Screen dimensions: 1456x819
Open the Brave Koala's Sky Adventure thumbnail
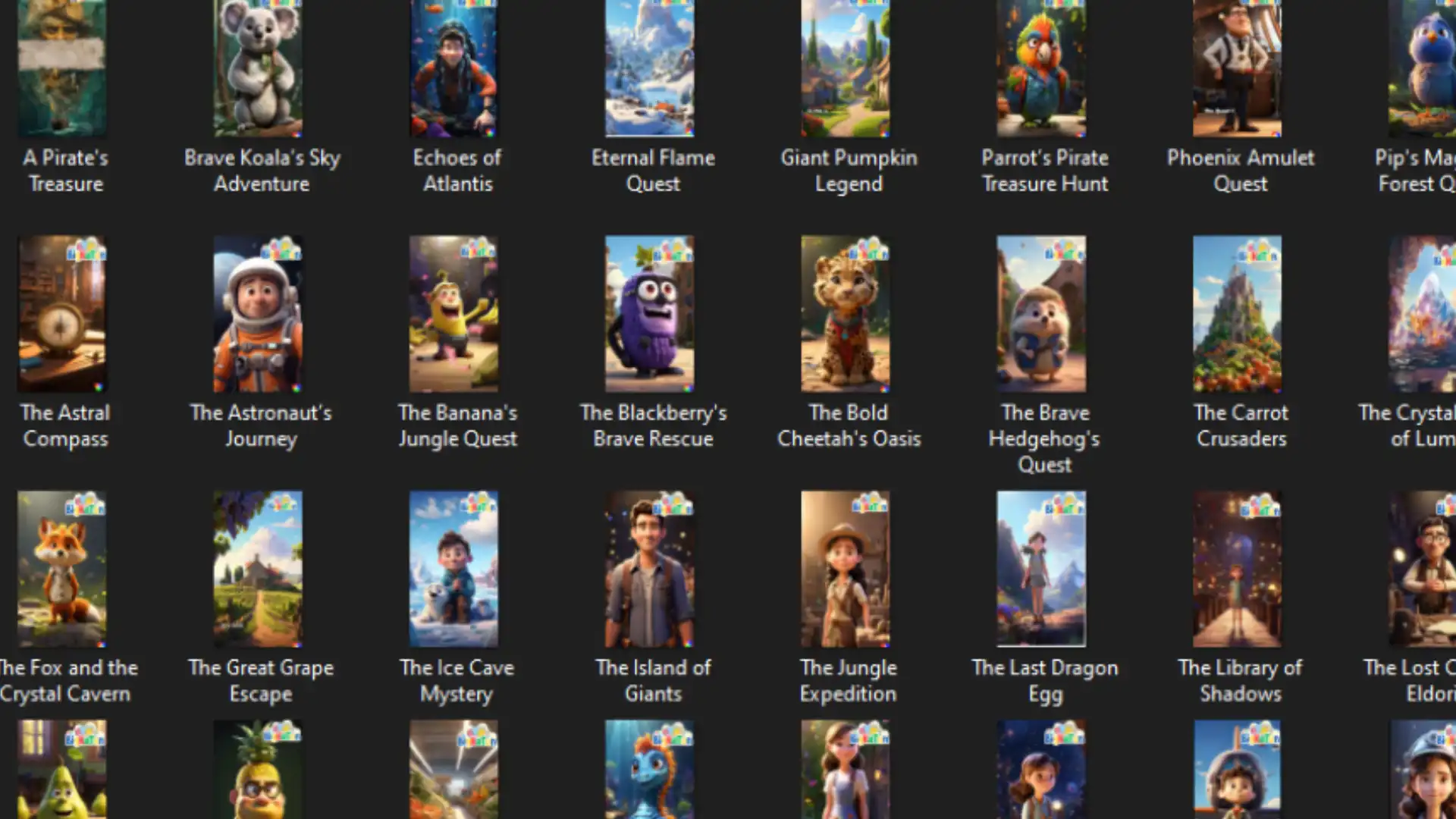point(258,68)
